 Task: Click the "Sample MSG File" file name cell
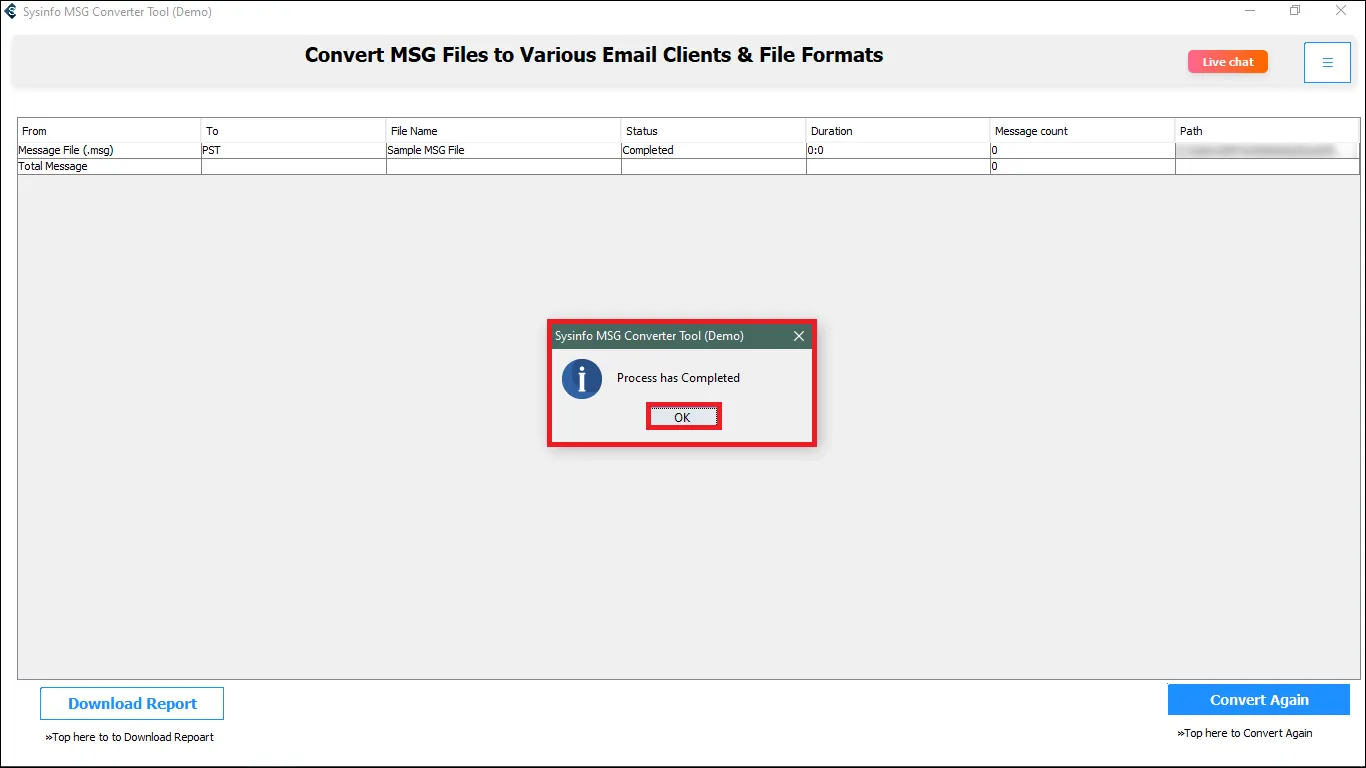click(504, 150)
